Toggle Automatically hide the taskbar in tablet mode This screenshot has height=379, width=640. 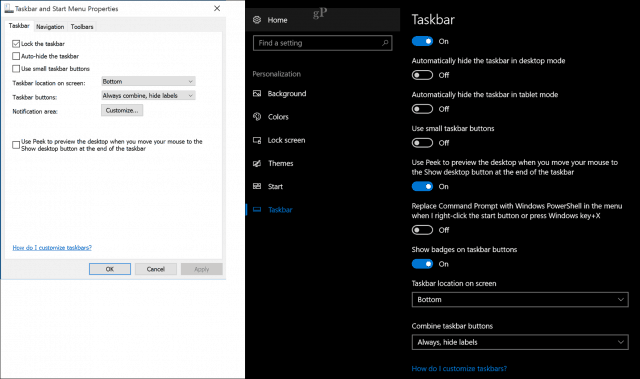[x=422, y=109]
